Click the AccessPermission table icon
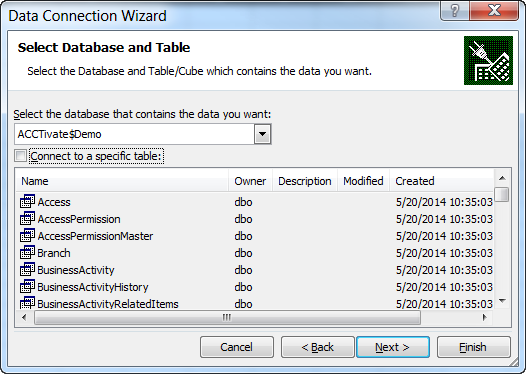 click(x=27, y=219)
